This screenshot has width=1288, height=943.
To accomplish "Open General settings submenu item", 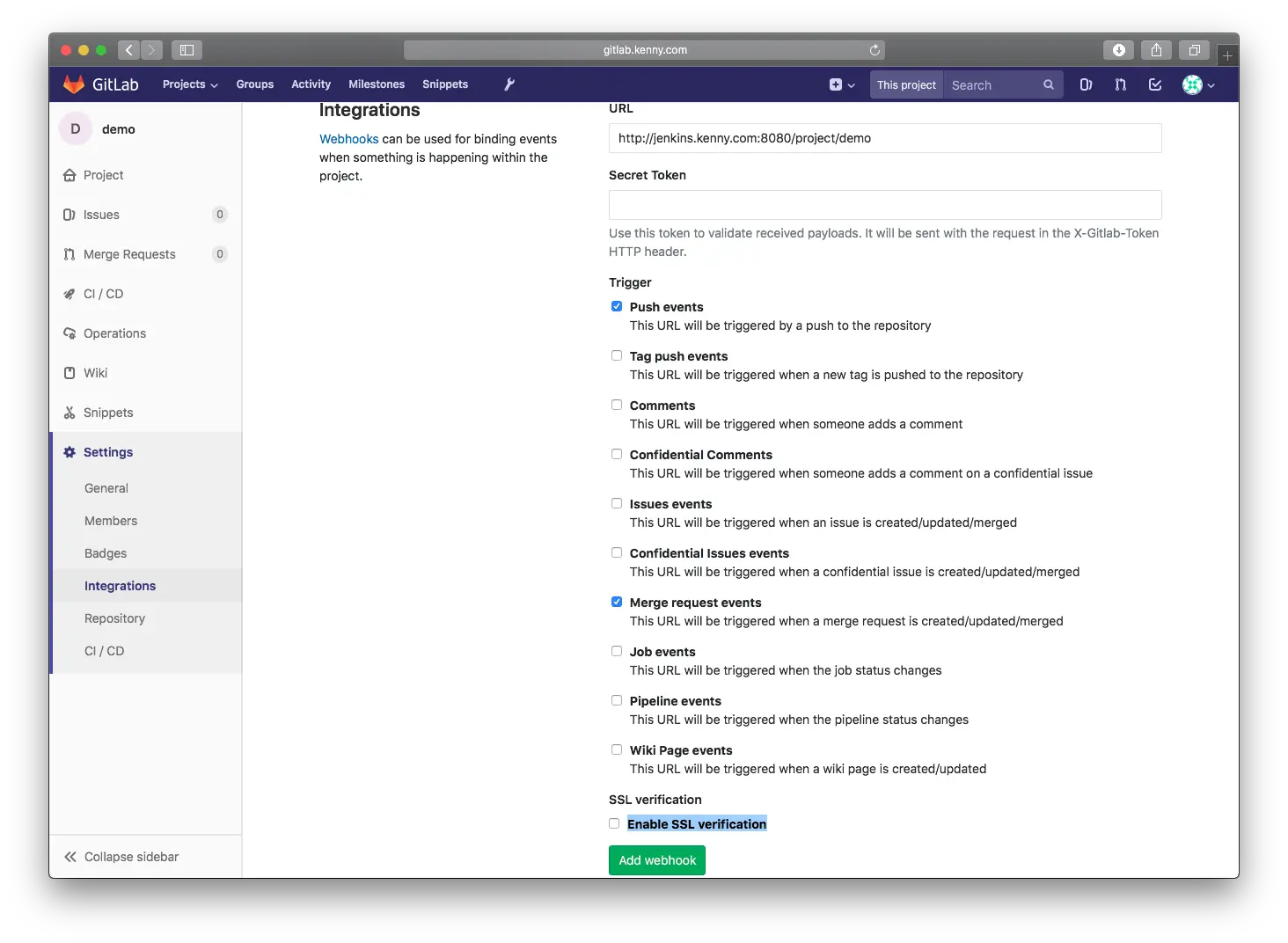I will 106,488.
